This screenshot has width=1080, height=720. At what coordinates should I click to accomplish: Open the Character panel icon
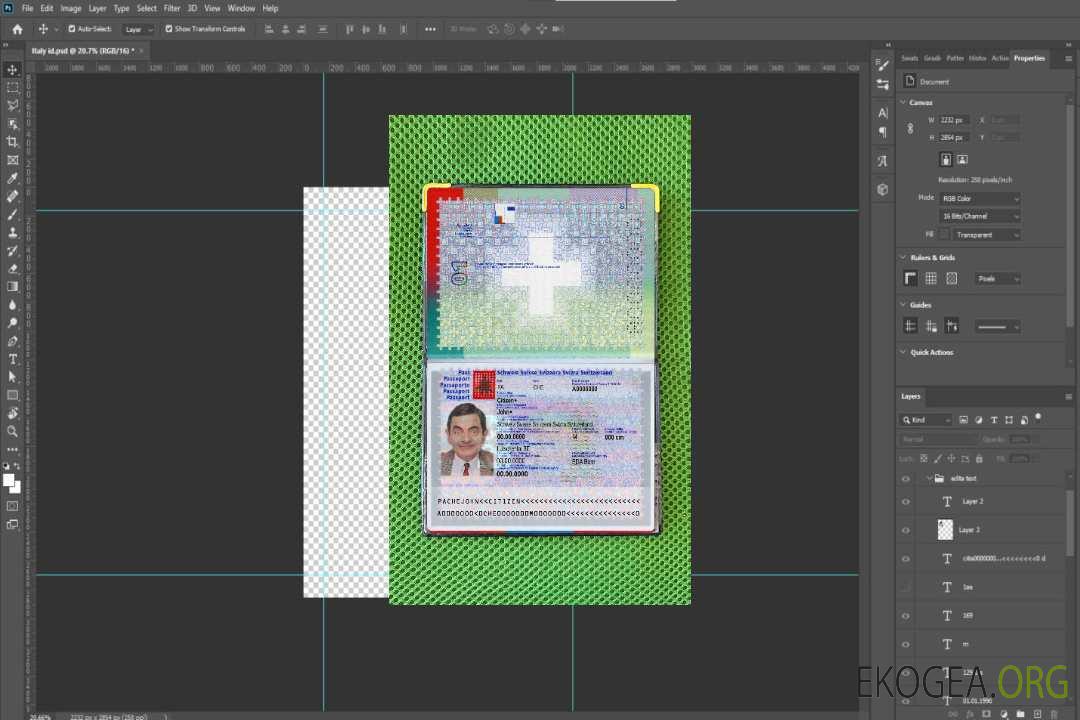point(883,113)
